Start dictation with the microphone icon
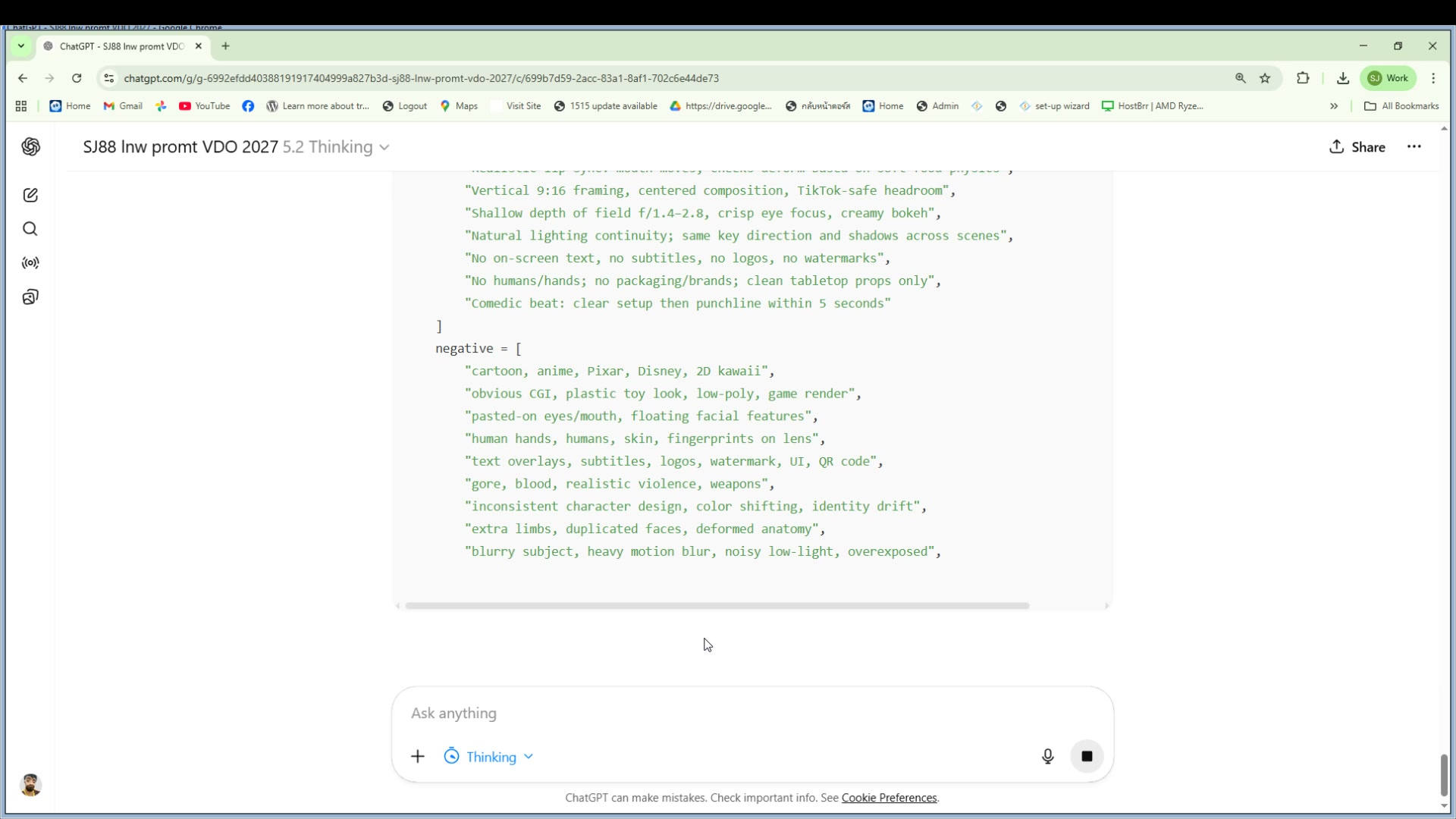Image resolution: width=1456 pixels, height=819 pixels. 1047,756
